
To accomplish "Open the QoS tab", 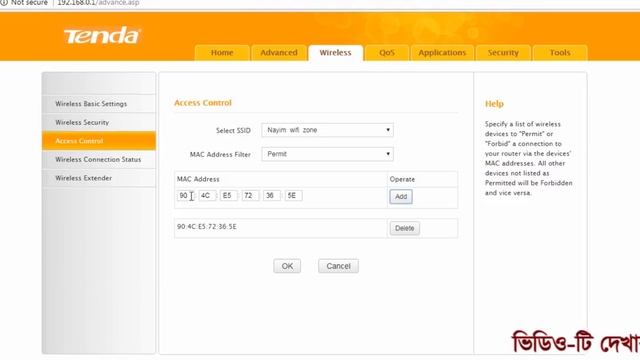I will [x=387, y=53].
